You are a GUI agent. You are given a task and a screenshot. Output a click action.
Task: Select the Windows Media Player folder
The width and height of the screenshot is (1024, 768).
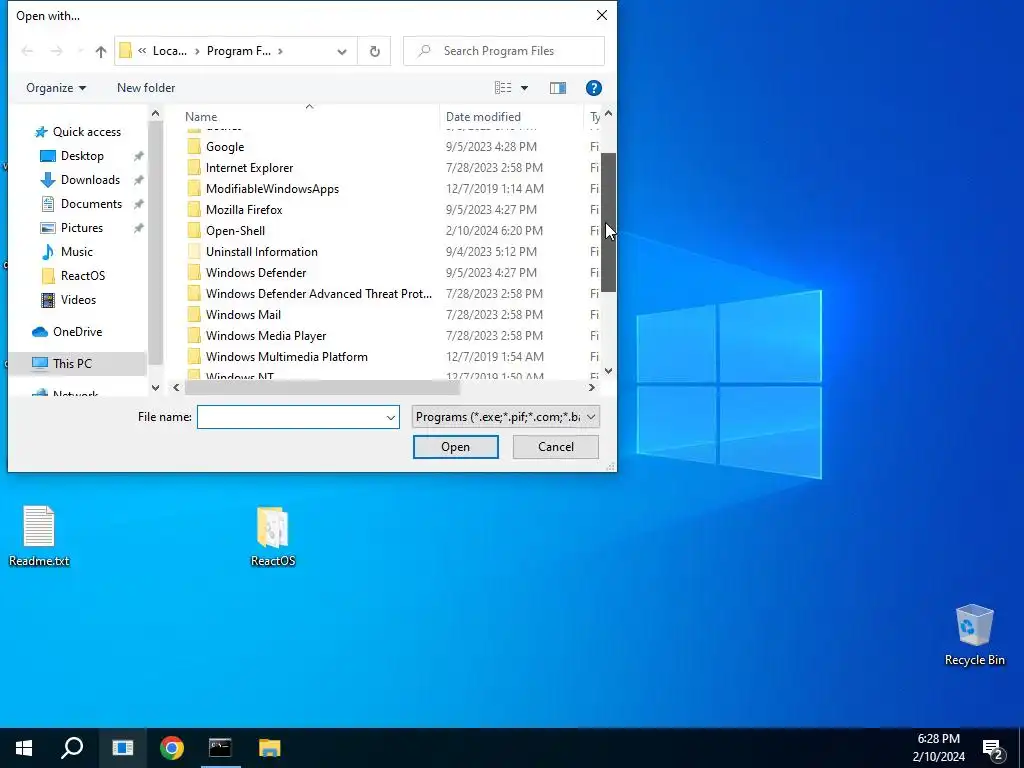[x=265, y=336]
